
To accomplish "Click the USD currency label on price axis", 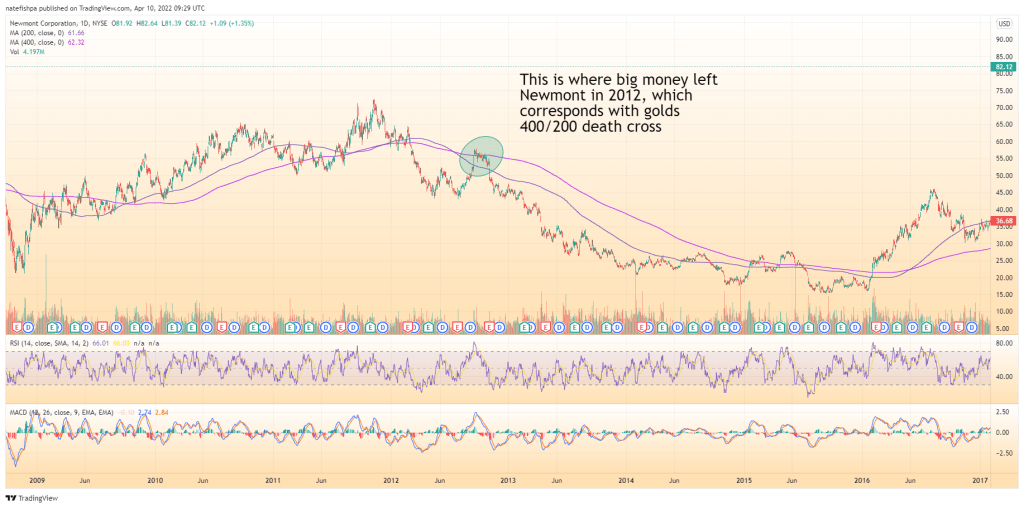I will click(1003, 22).
